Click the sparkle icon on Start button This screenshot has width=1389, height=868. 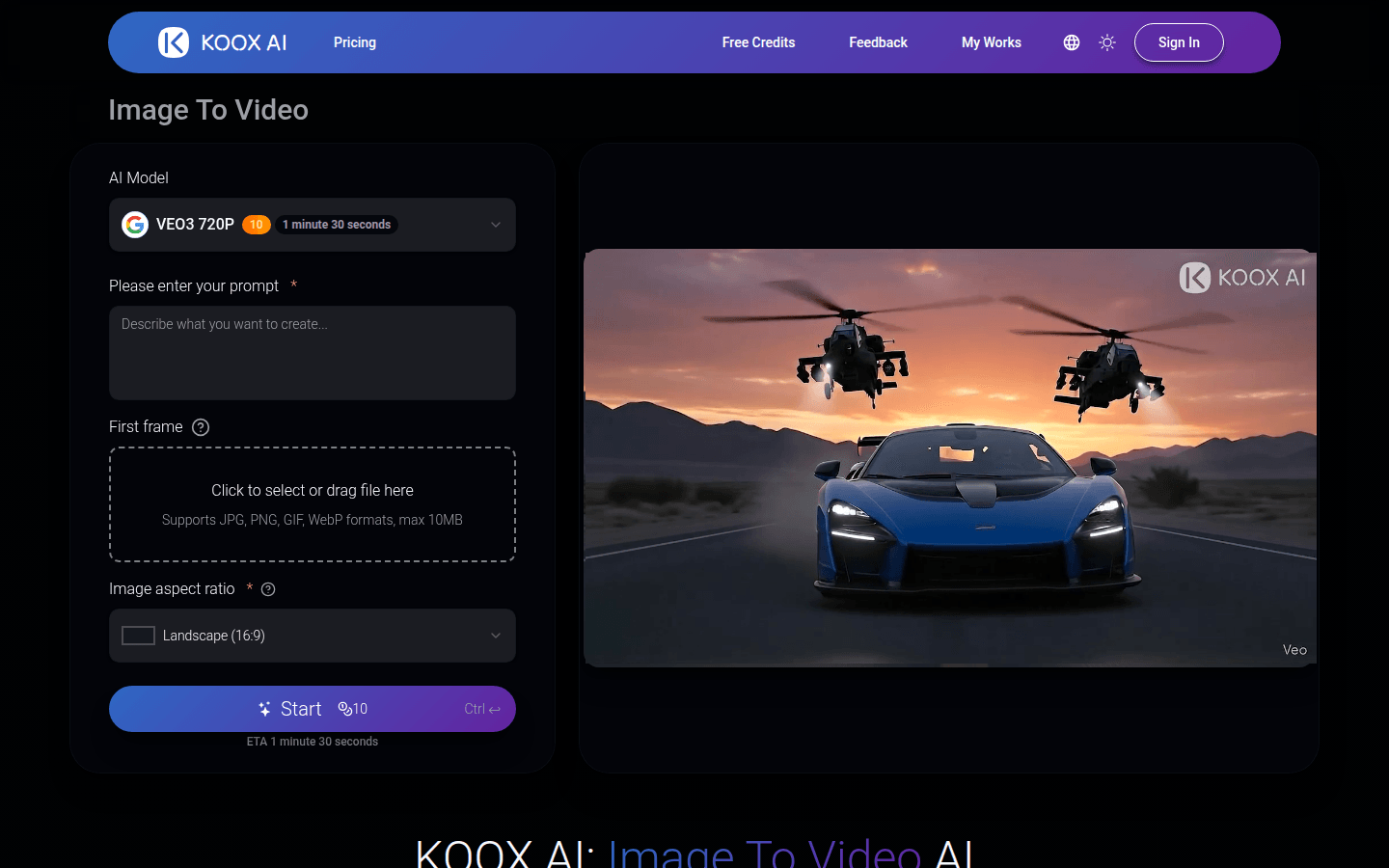[x=264, y=709]
